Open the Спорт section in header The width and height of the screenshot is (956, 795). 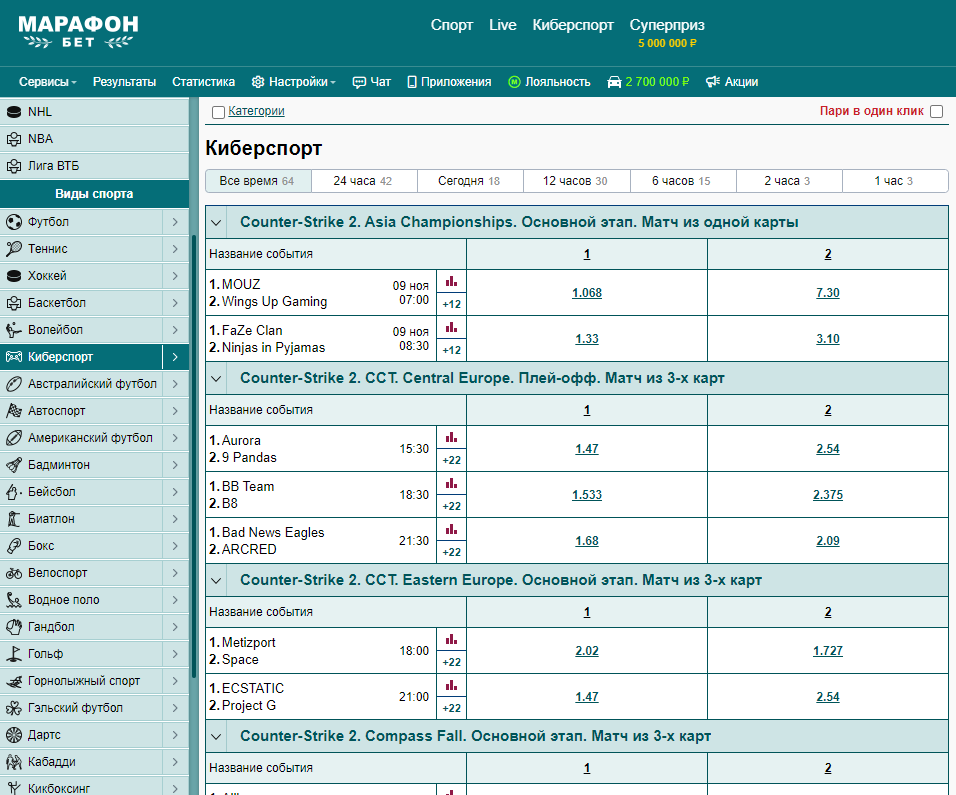[452, 25]
